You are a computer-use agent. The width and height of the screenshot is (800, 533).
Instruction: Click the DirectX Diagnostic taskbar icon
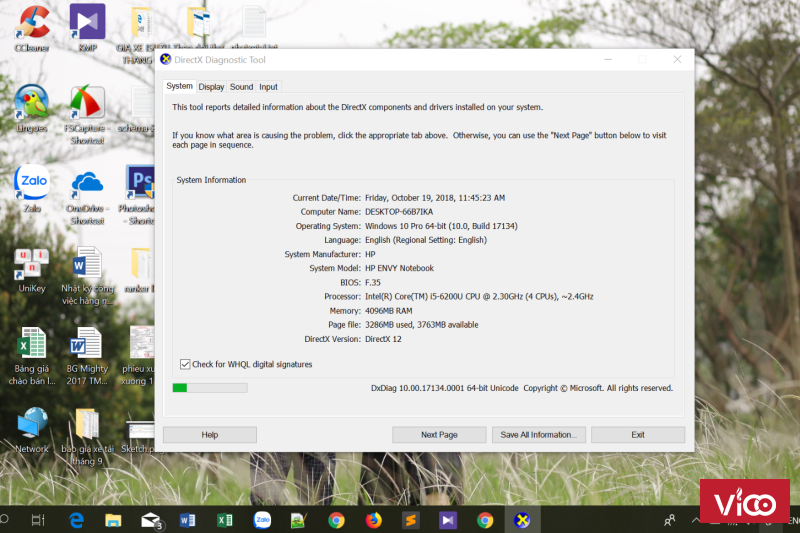[x=522, y=520]
